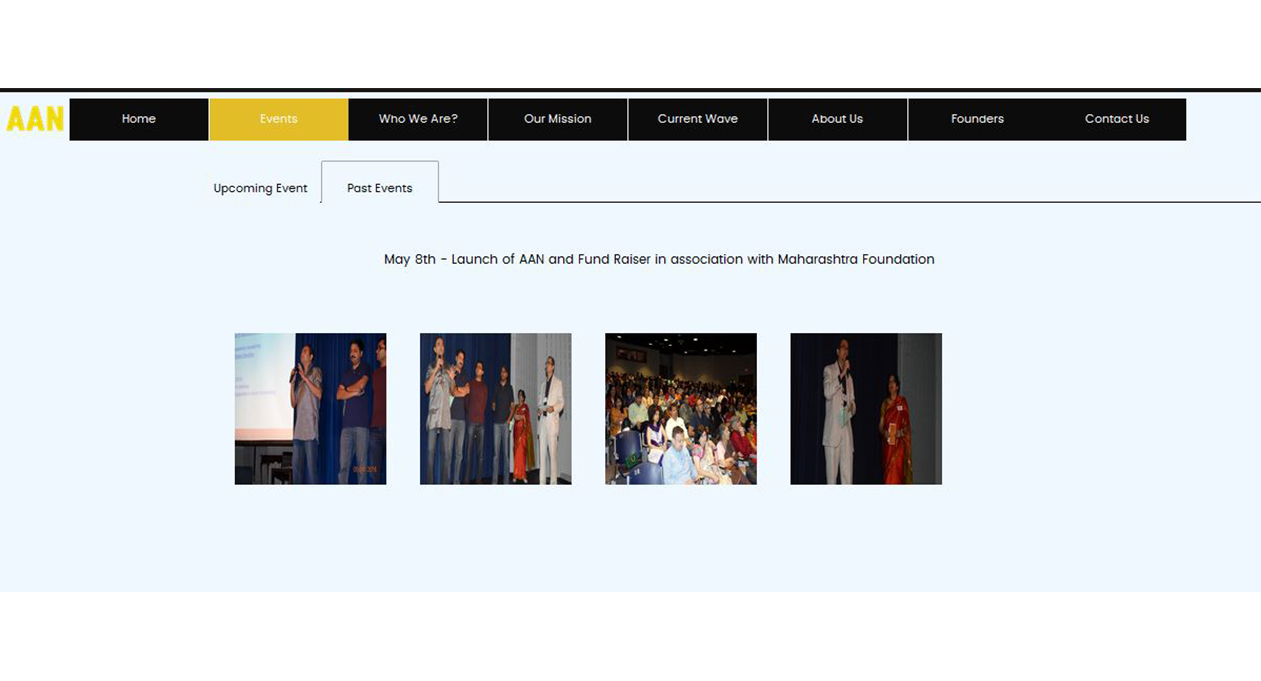Image resolution: width=1261 pixels, height=681 pixels.
Task: View the seated audience crowd photo
Action: point(680,409)
